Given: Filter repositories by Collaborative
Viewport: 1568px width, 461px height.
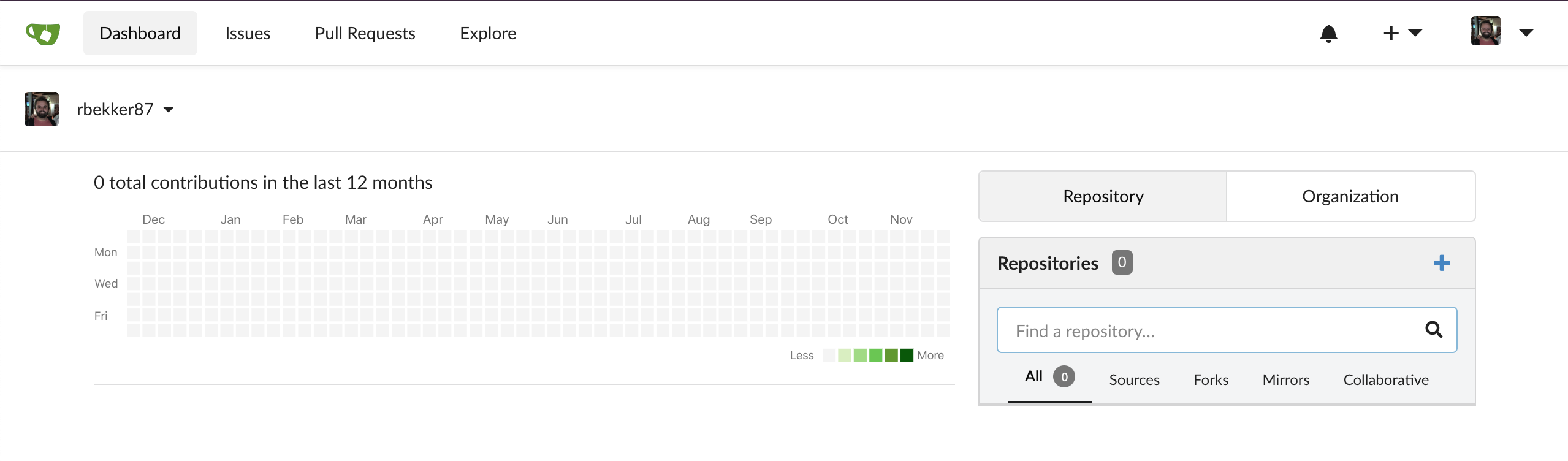Looking at the screenshot, I should click(x=1386, y=380).
